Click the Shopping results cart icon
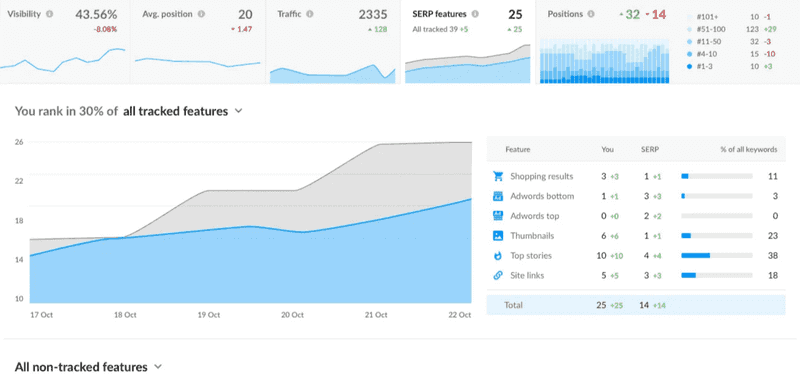 (x=498, y=177)
